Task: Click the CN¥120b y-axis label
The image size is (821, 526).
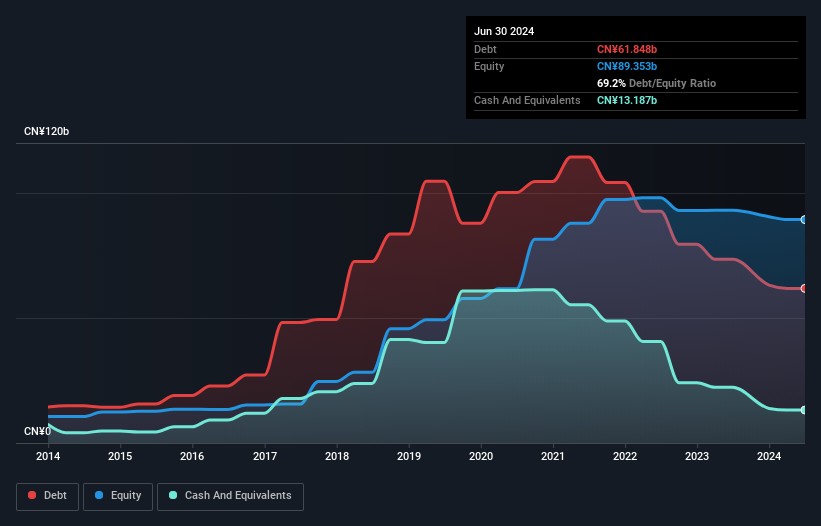Action: point(47,131)
